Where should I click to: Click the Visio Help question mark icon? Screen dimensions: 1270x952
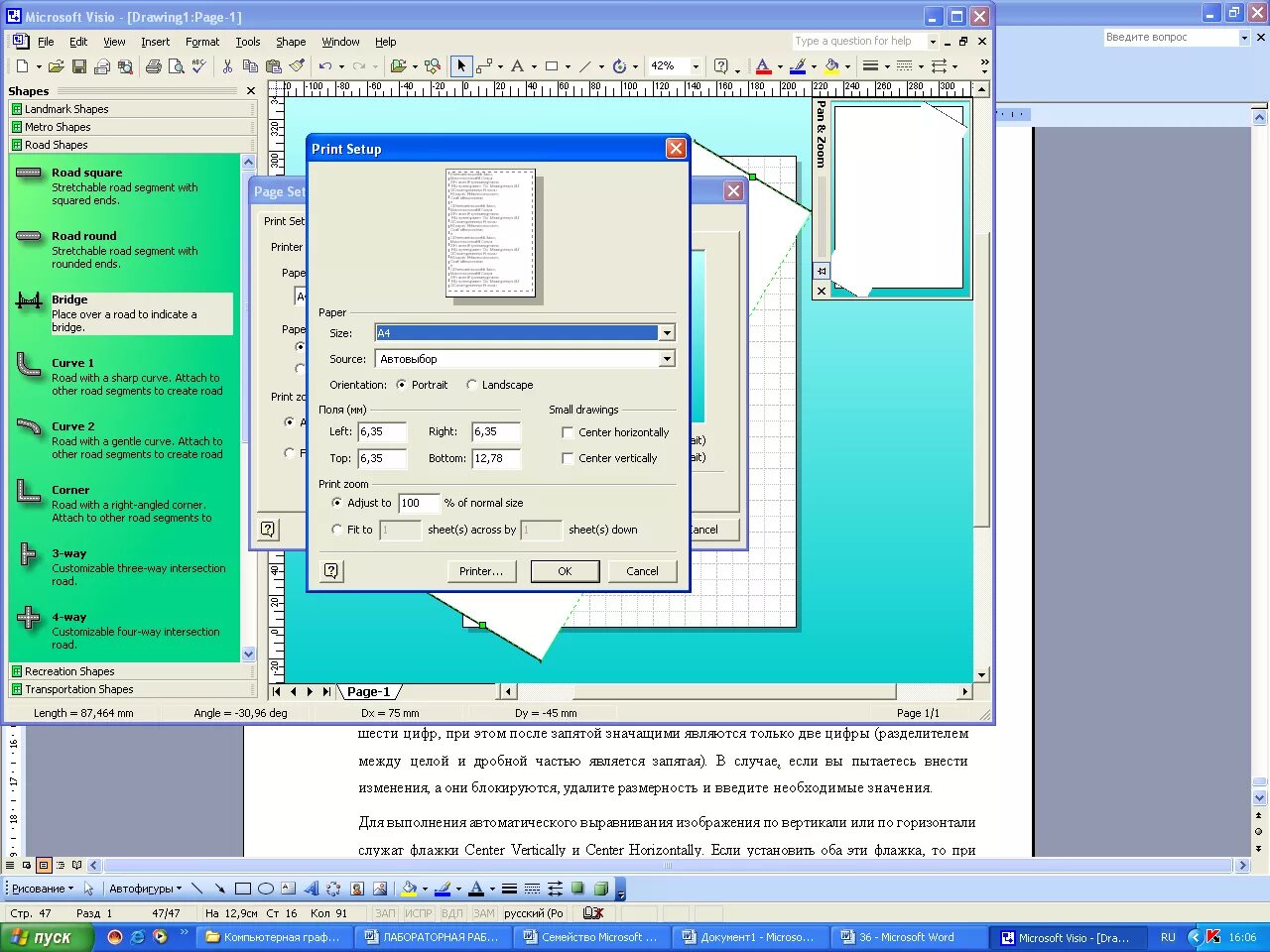[721, 66]
